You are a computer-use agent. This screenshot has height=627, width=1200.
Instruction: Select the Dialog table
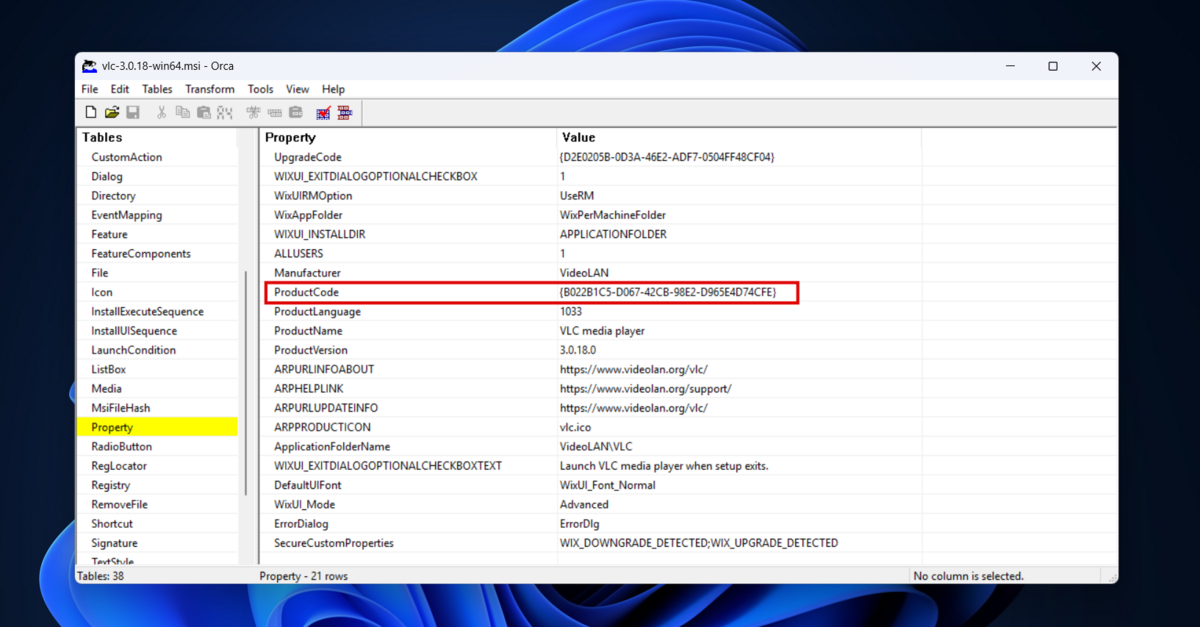tap(107, 176)
